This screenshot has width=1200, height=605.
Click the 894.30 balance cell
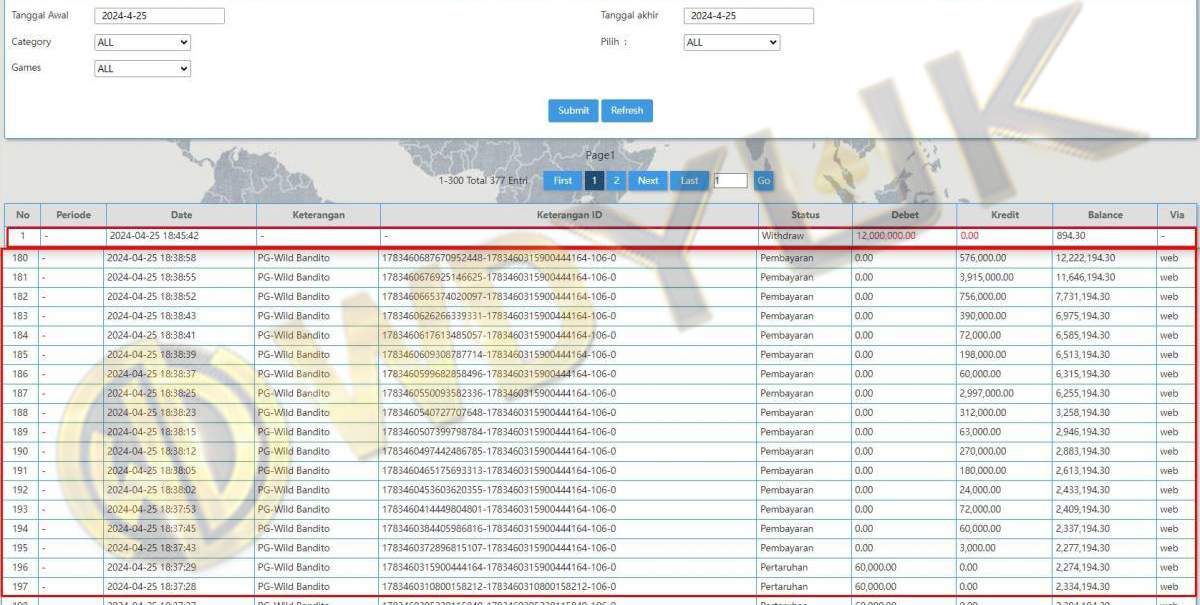point(1071,236)
